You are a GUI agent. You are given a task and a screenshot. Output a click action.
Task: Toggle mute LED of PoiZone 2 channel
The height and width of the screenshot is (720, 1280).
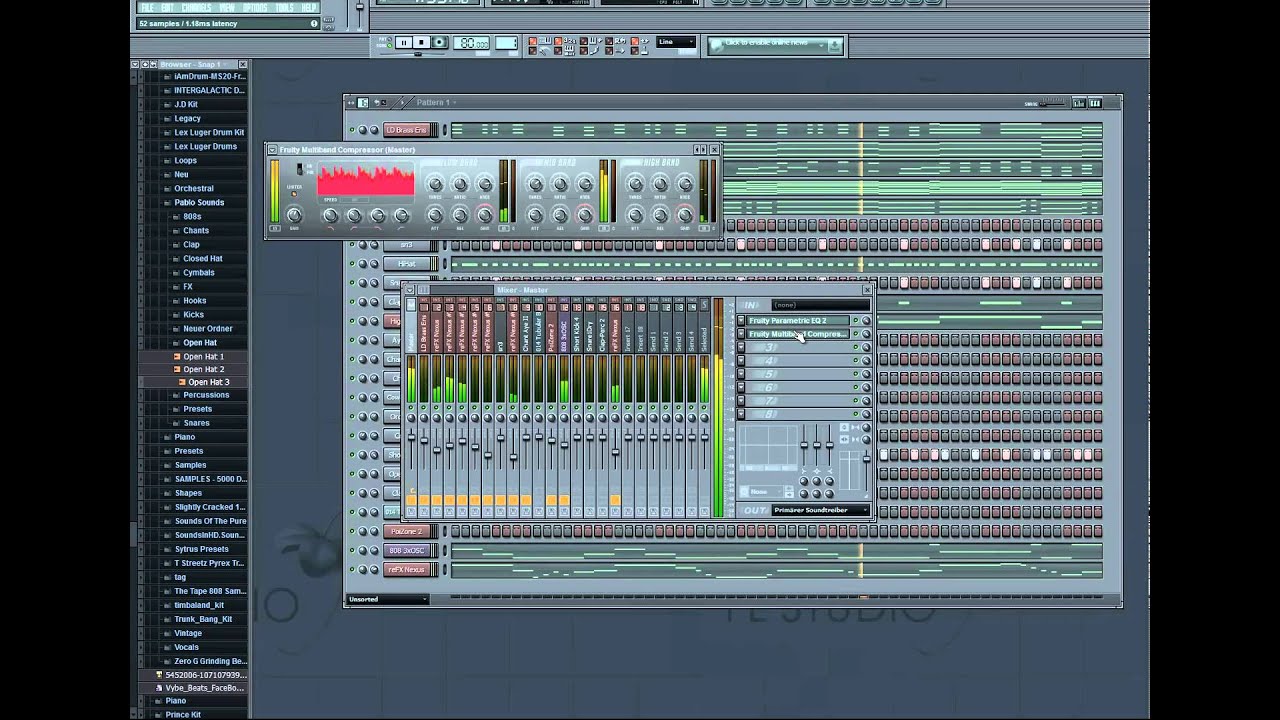click(352, 531)
